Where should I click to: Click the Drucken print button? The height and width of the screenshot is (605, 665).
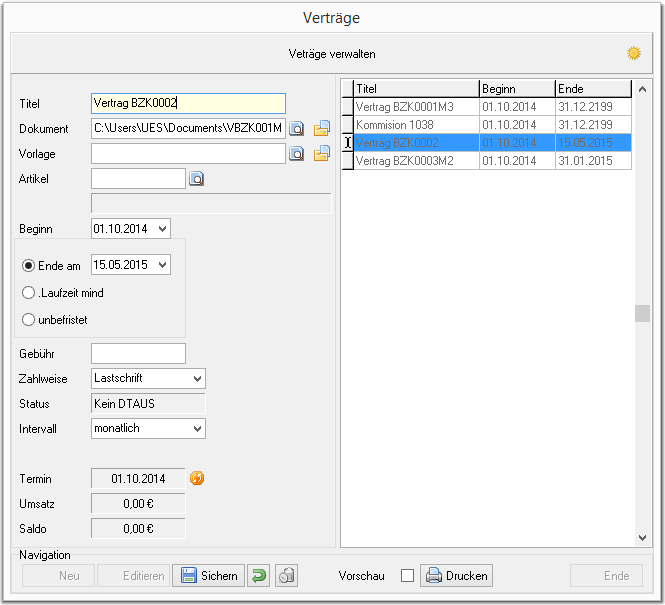tap(456, 575)
